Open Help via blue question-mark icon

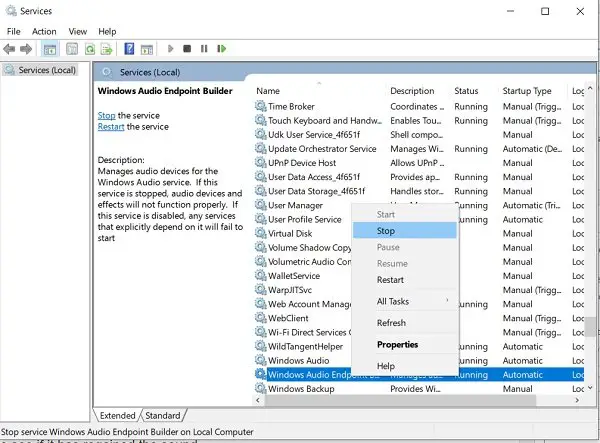click(x=130, y=48)
